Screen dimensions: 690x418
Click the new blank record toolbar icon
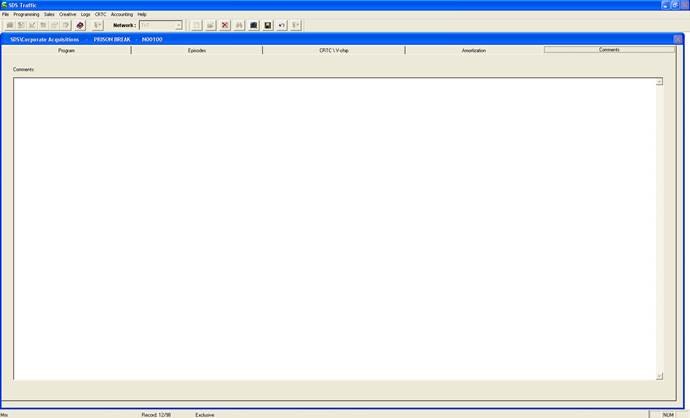click(197, 25)
